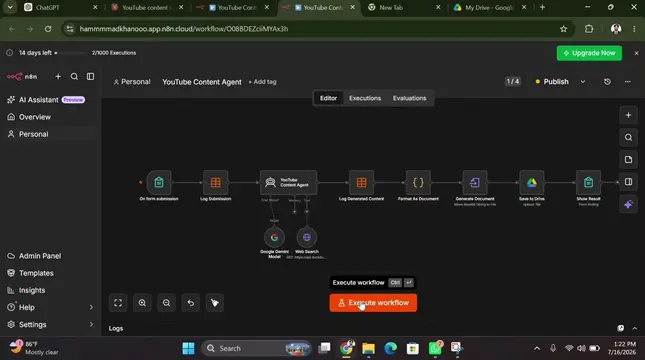Open the sidebar search icon
This screenshot has height=360, width=645.
[x=74, y=77]
